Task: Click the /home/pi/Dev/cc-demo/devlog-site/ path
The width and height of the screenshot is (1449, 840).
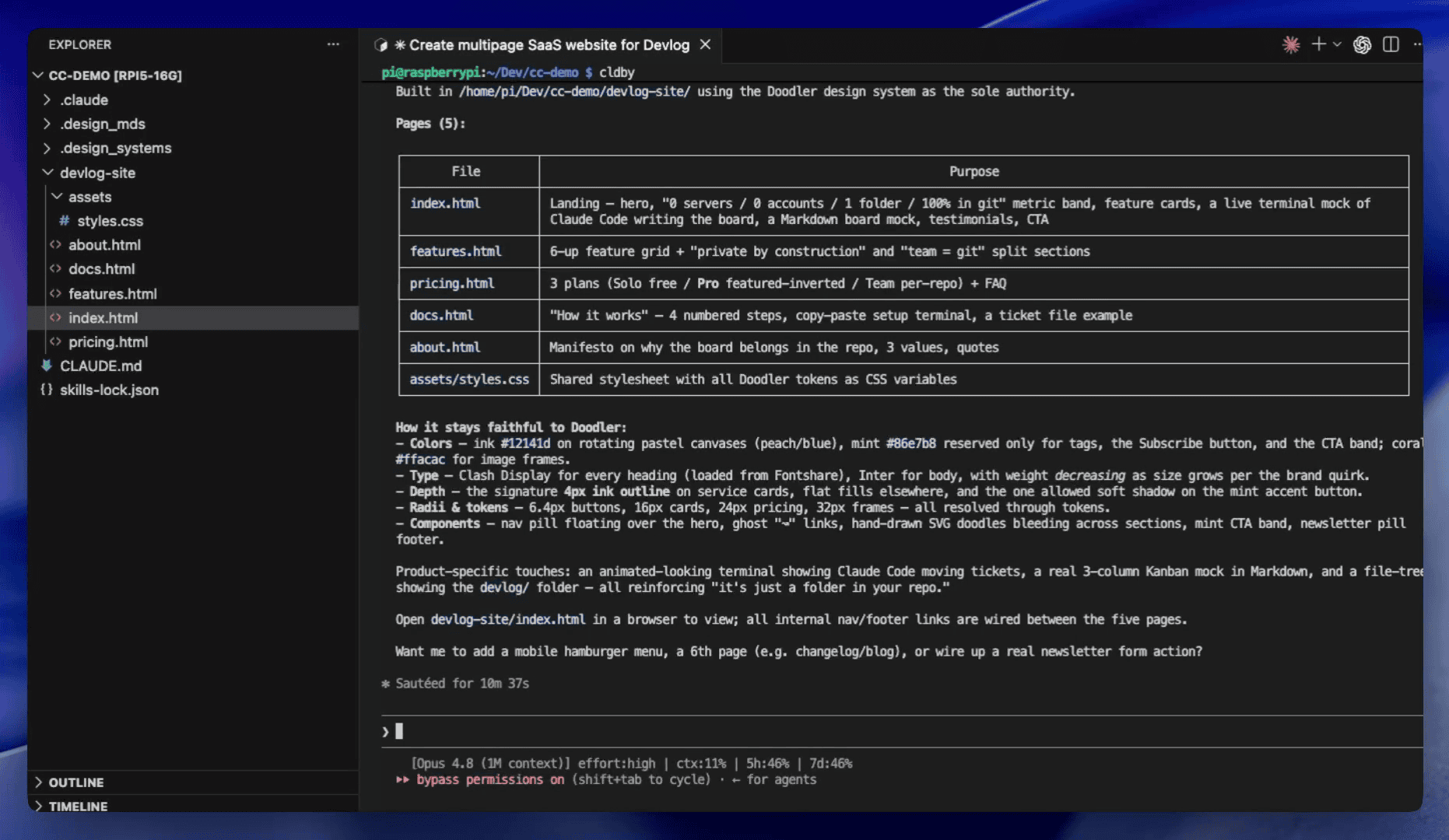Action: 574,91
